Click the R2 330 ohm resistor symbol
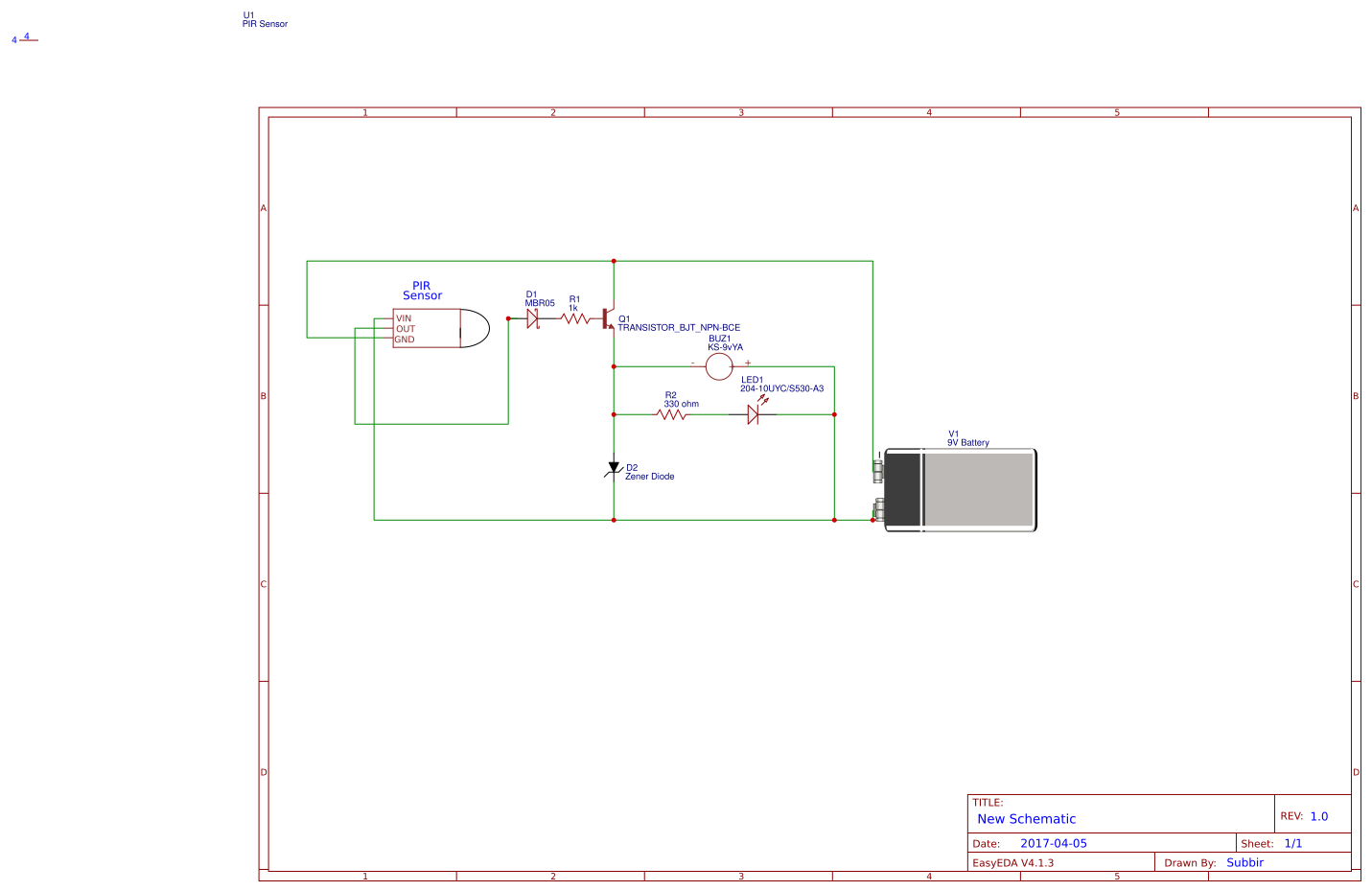 677,414
